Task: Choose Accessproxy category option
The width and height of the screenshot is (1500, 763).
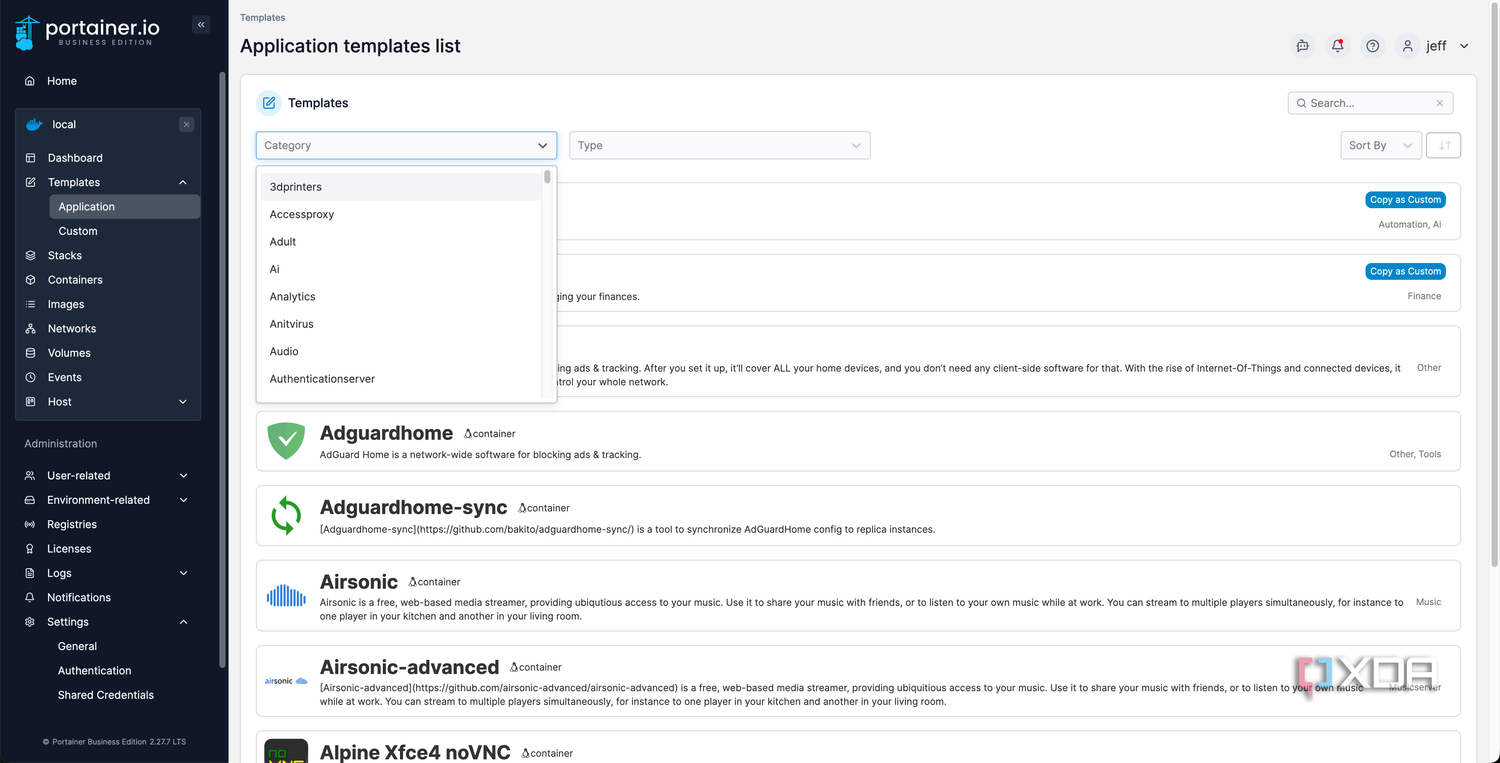Action: click(401, 214)
